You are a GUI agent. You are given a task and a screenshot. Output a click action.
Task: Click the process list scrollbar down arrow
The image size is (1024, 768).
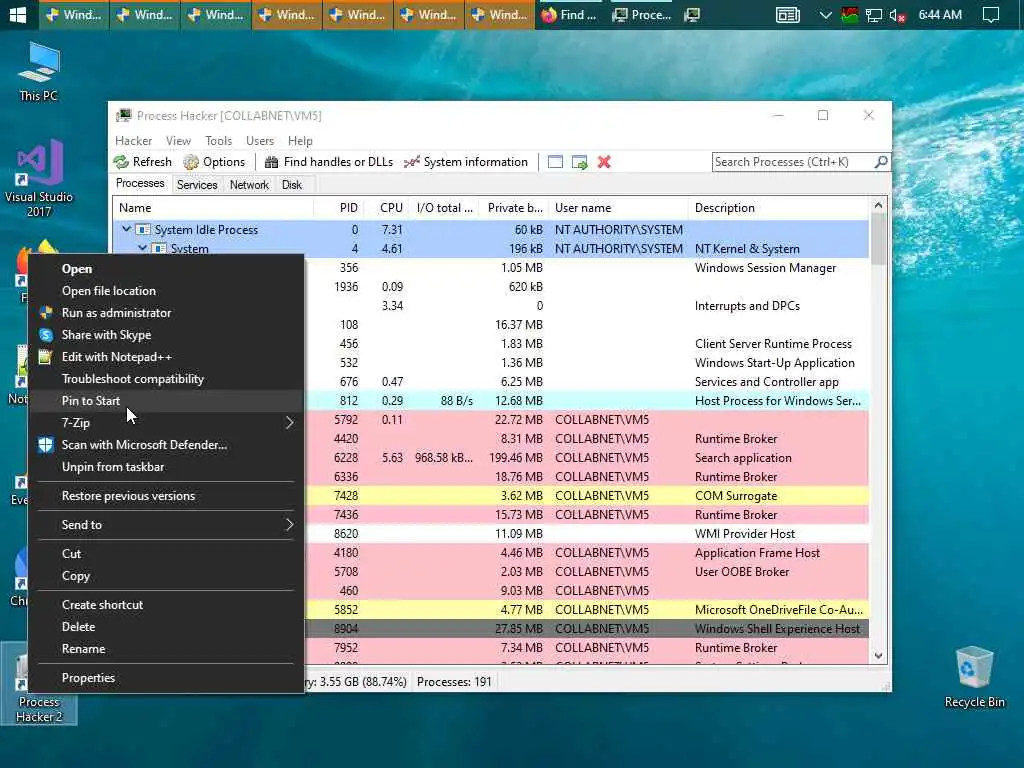pos(878,656)
